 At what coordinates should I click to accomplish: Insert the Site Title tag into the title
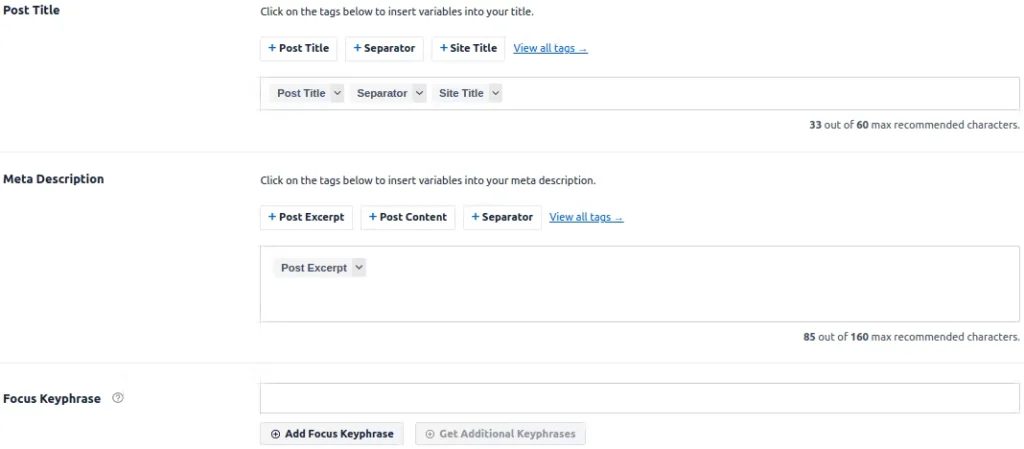(468, 48)
